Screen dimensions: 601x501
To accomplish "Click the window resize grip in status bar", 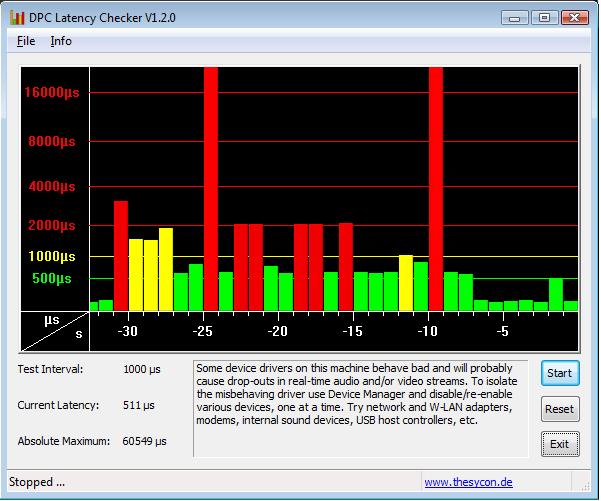I will coord(585,486).
